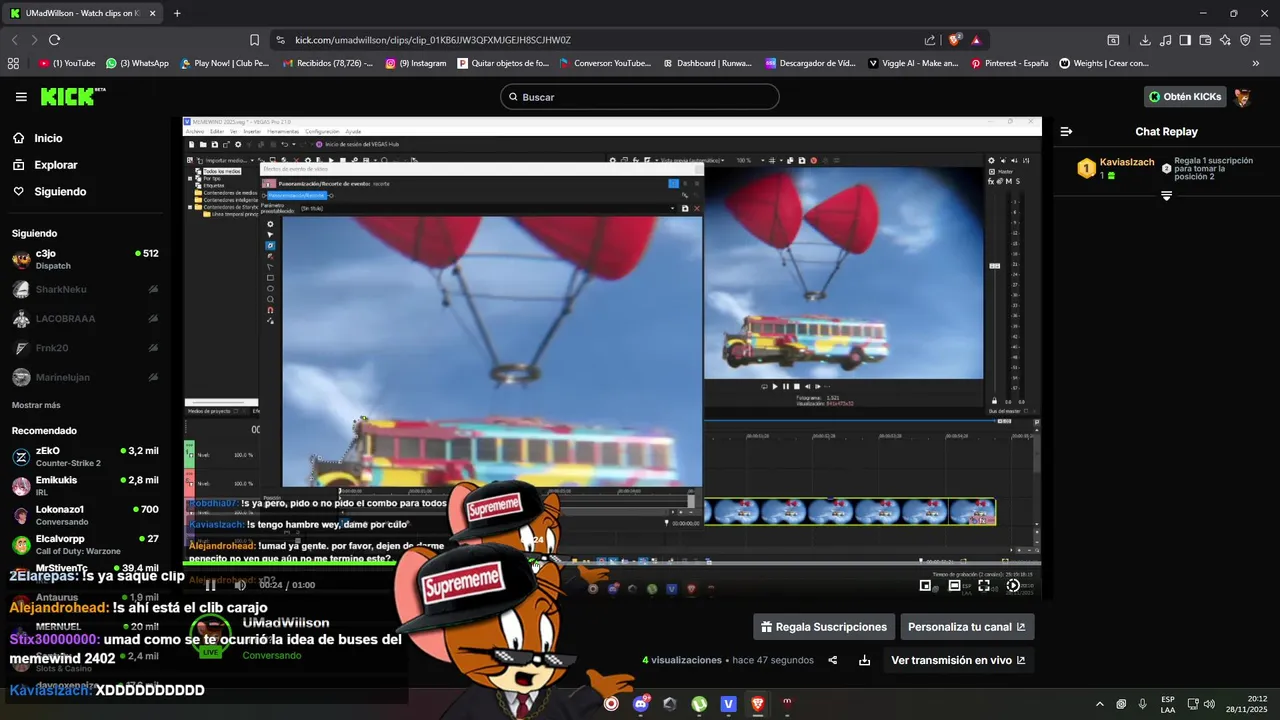This screenshot has width=1280, height=720.
Task: Click the volume icon in system tray
Action: coord(1210,704)
